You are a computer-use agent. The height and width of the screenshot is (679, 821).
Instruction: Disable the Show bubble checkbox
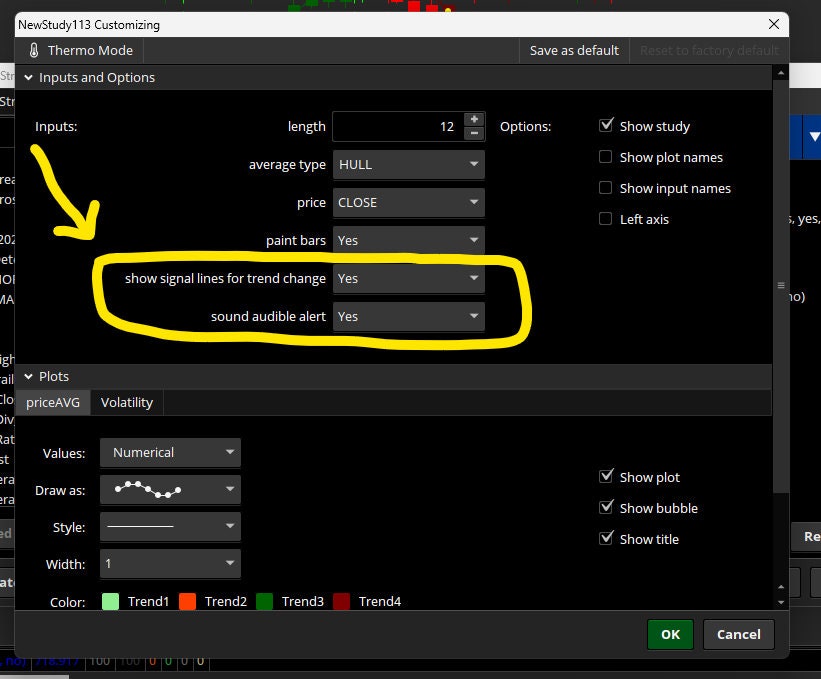pyautogui.click(x=606, y=507)
